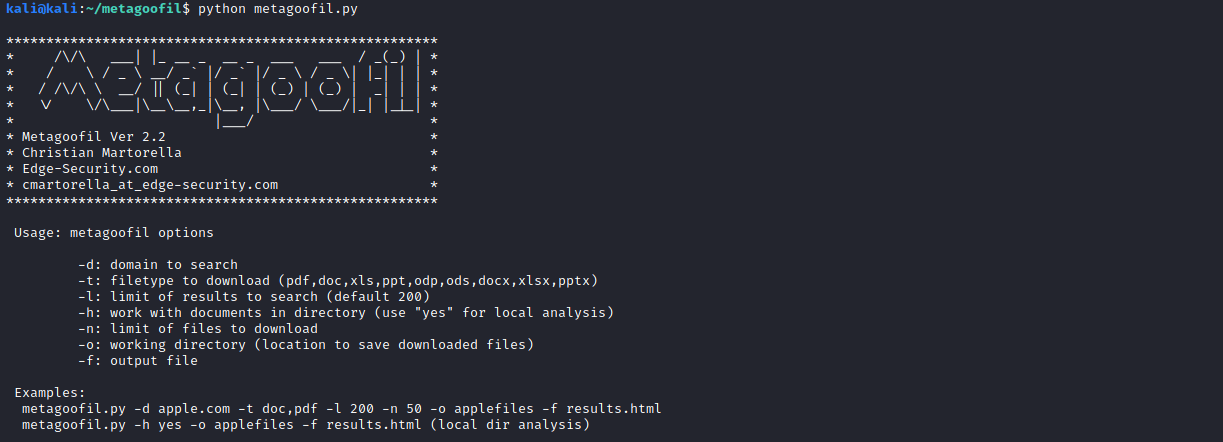The height and width of the screenshot is (442, 1223).
Task: Click the "Usage: metagoofil options" line
Action: [x=113, y=233]
